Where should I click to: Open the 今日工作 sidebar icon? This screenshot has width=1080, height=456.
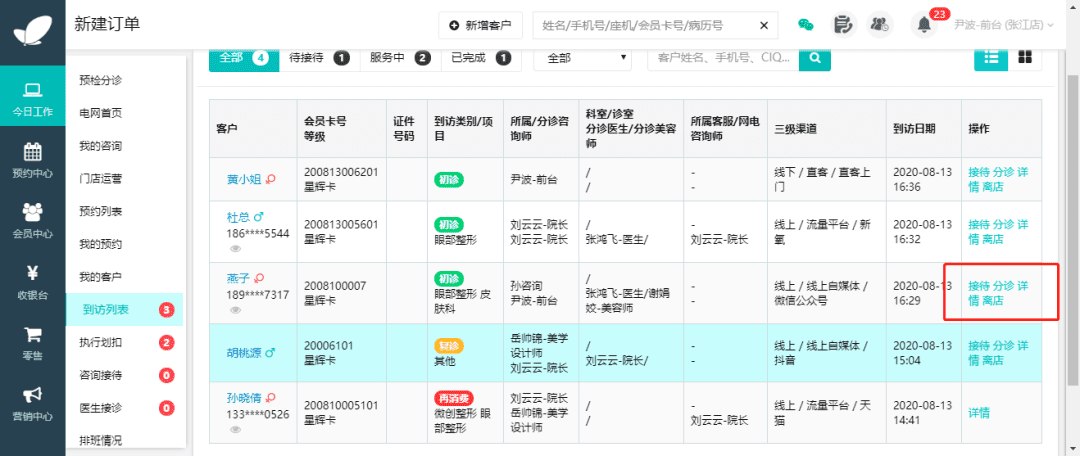(32, 99)
